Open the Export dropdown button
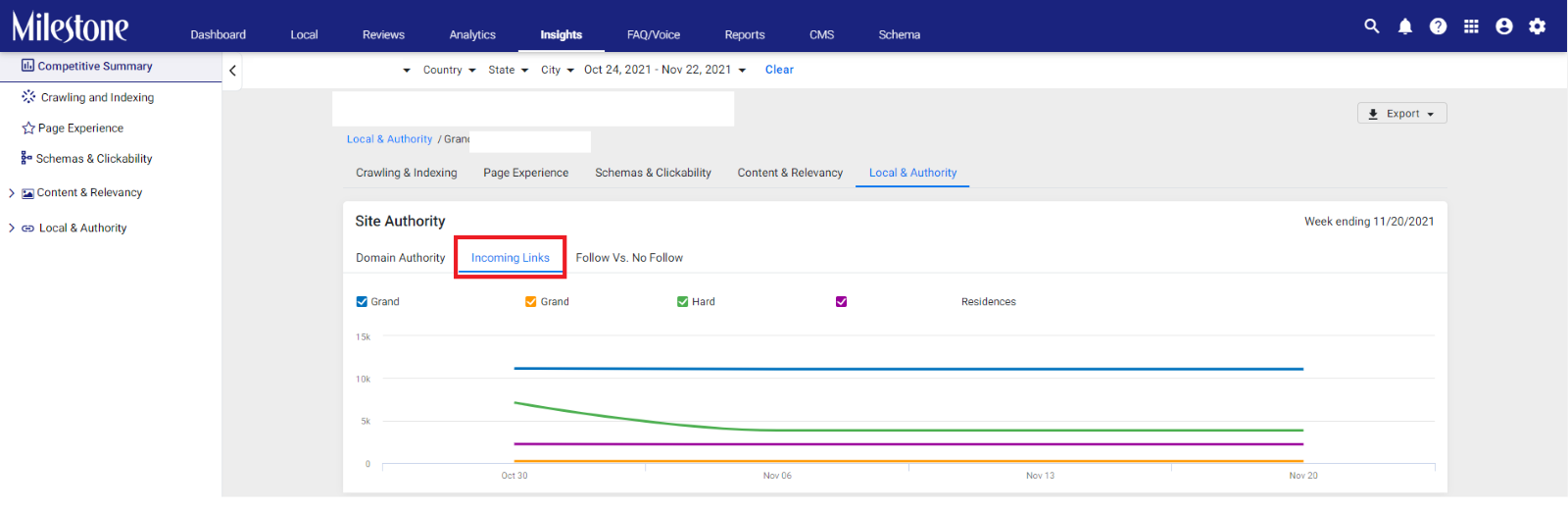 click(x=1401, y=114)
